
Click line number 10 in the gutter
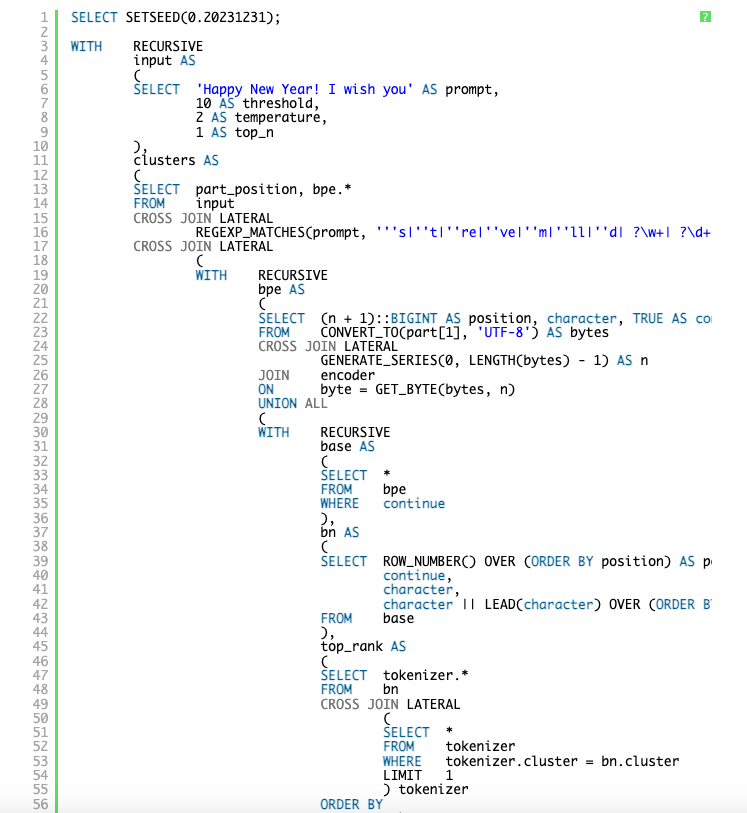click(x=40, y=146)
